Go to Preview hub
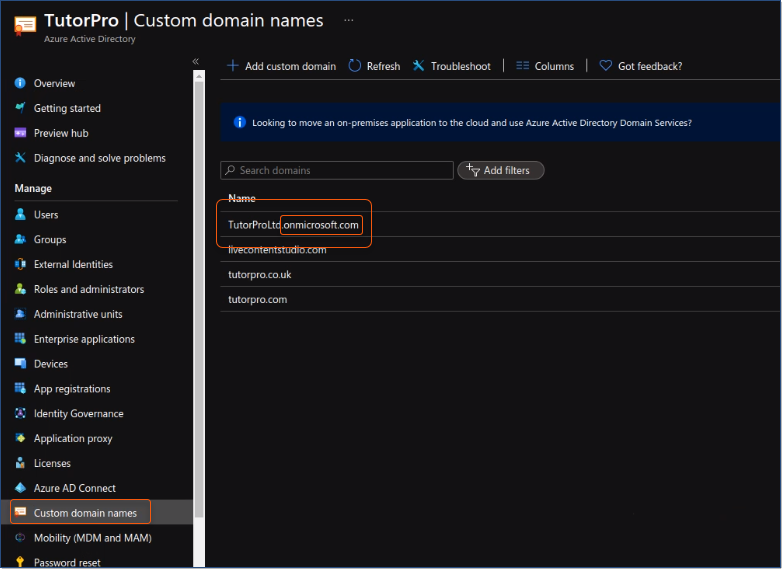784x571 pixels. click(x=61, y=134)
